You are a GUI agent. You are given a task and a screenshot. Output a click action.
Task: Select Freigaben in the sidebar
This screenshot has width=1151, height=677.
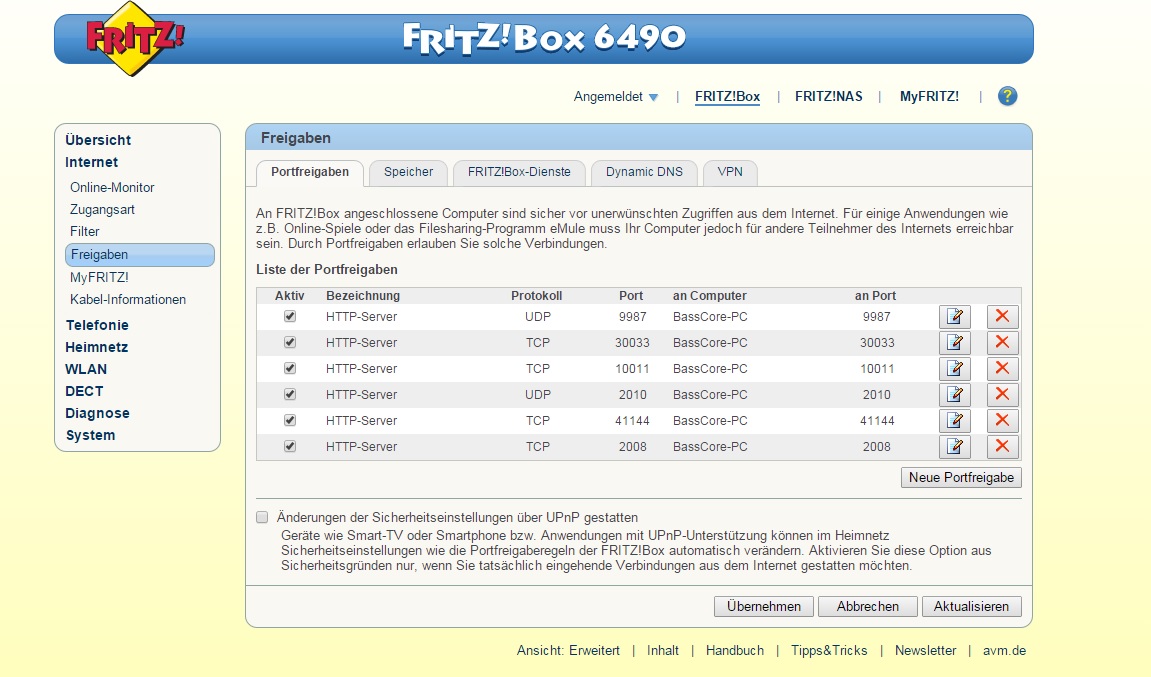139,255
